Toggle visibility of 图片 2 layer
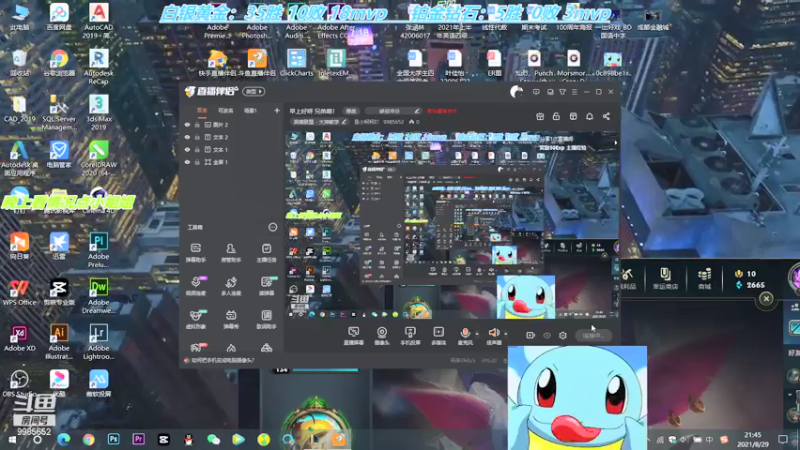 [187, 124]
